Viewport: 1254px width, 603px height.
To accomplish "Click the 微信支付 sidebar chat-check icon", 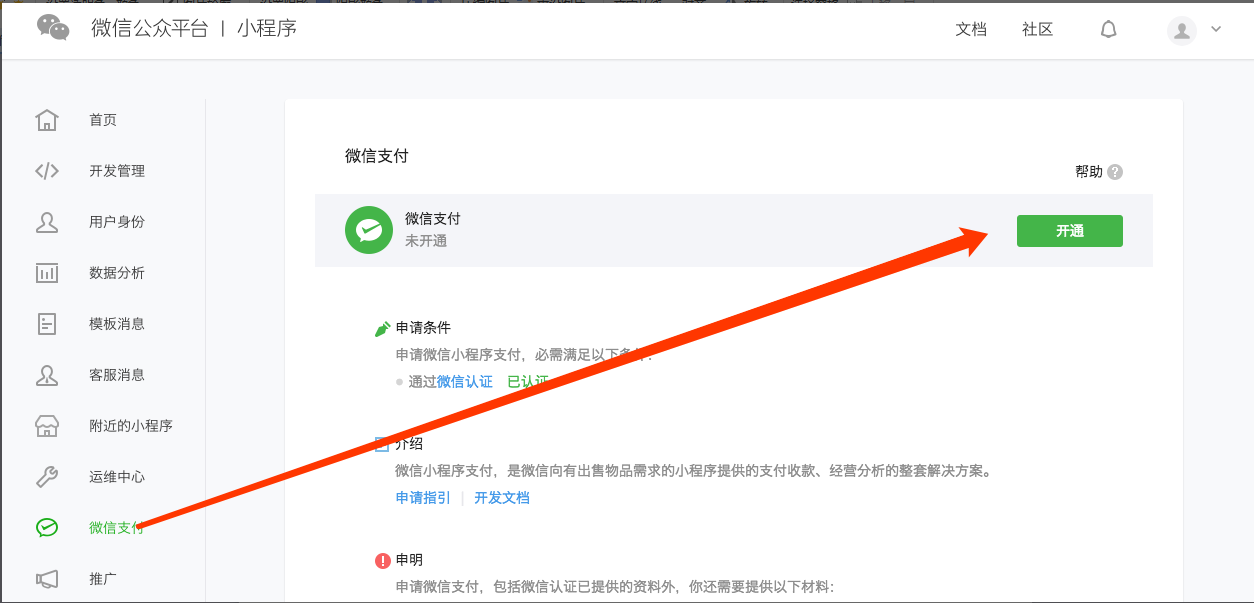I will point(47,528).
